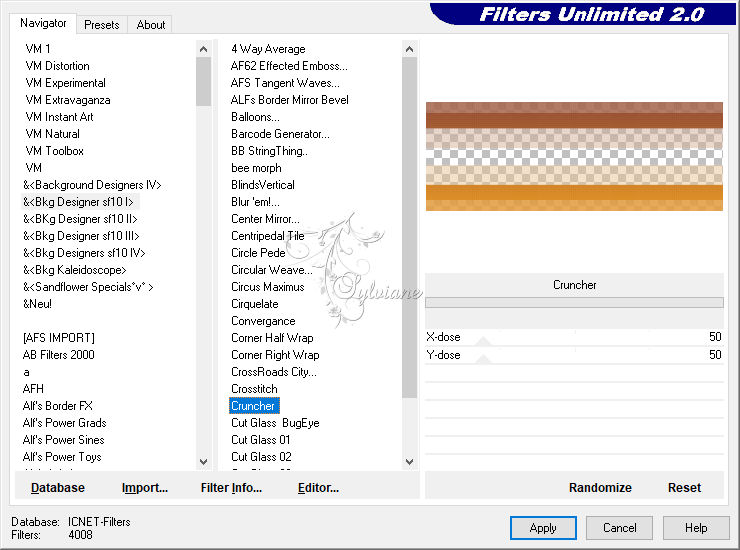Viewport: 740px width, 550px height.
Task: Choose the 4 Way Average filter
Action: (x=268, y=49)
